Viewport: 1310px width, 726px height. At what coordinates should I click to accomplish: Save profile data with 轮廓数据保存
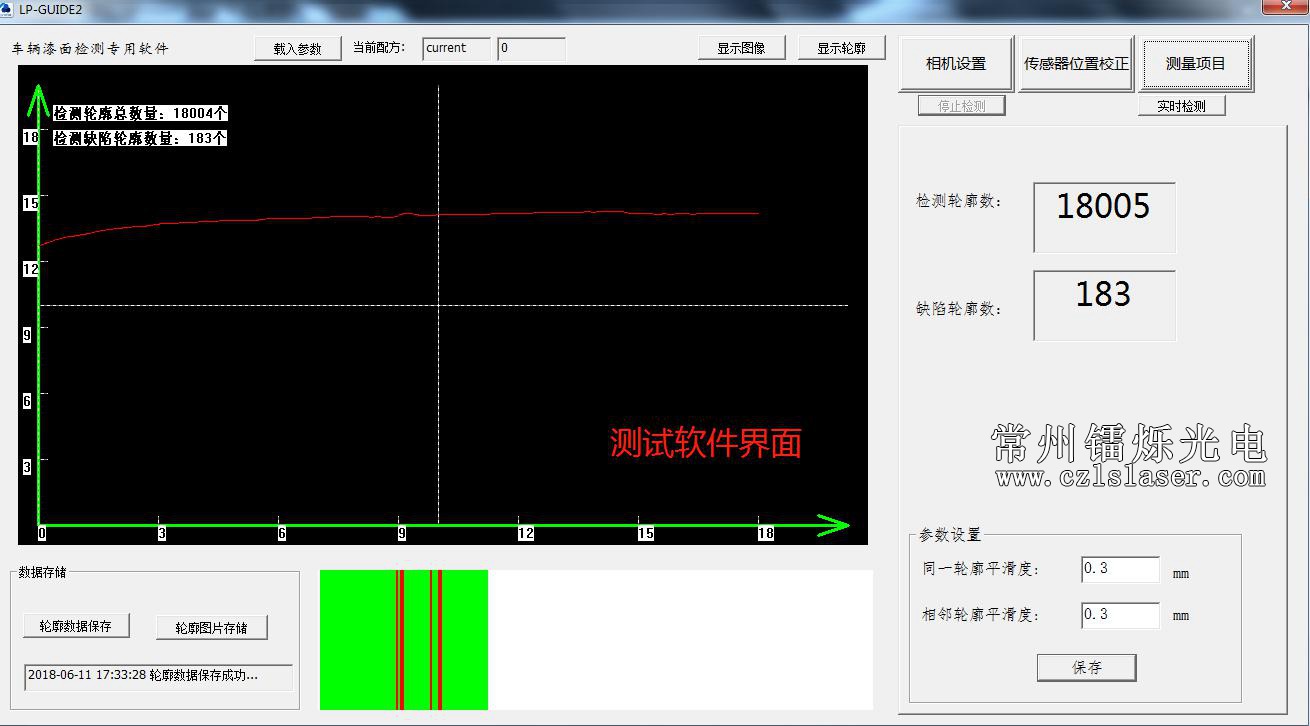click(x=77, y=624)
